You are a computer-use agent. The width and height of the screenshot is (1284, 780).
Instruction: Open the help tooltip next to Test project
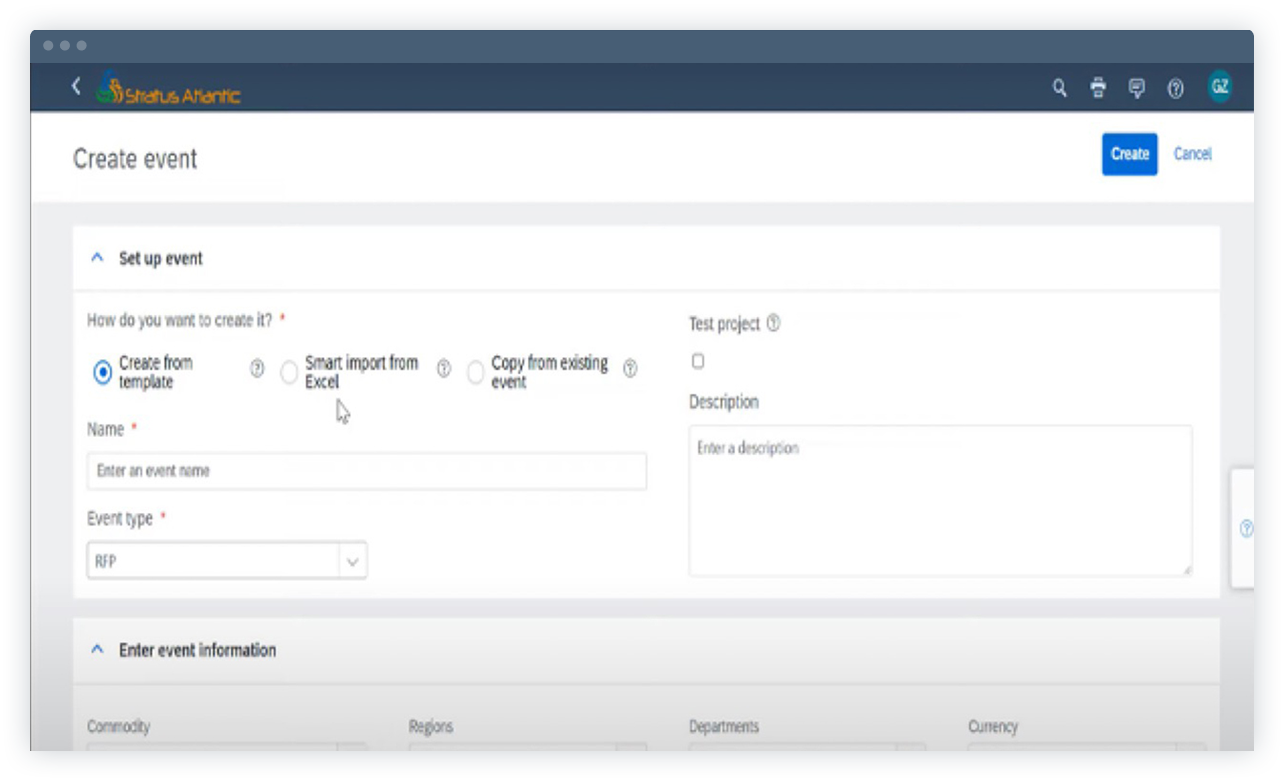[774, 324]
